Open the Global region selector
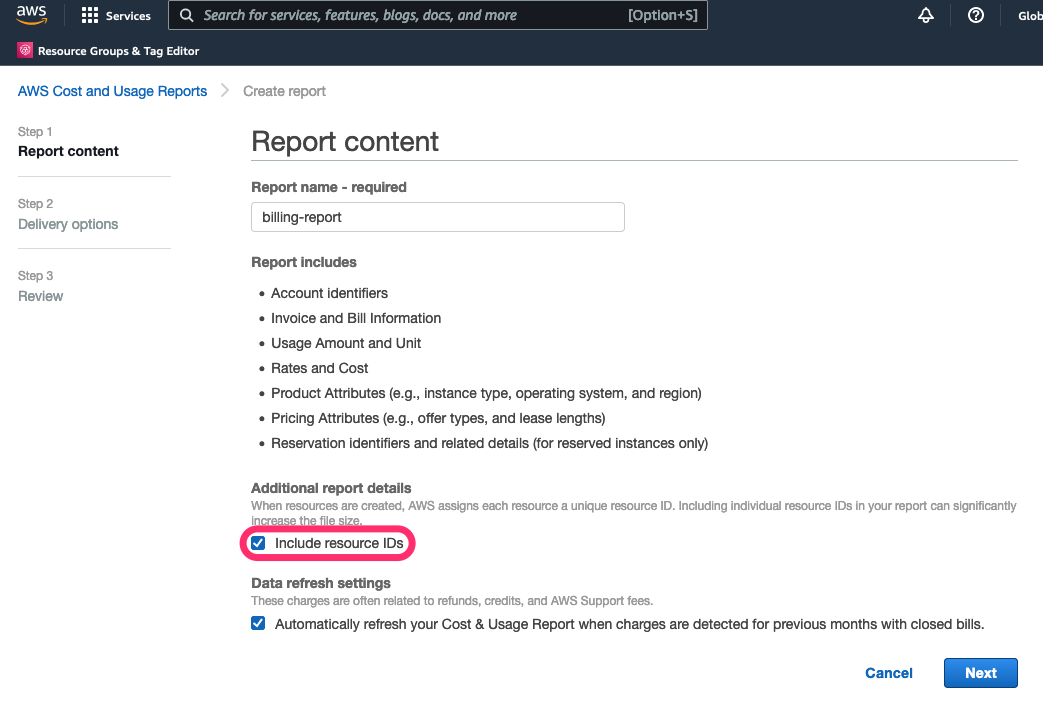1043x709 pixels. (1030, 15)
